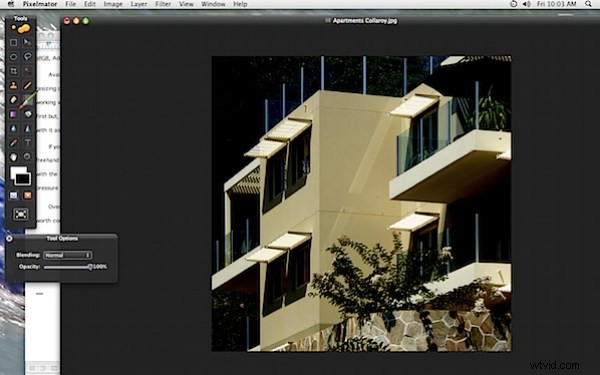Open Spotlight search magnifier
Image resolution: width=600 pixels, height=375 pixels.
pos(588,4)
